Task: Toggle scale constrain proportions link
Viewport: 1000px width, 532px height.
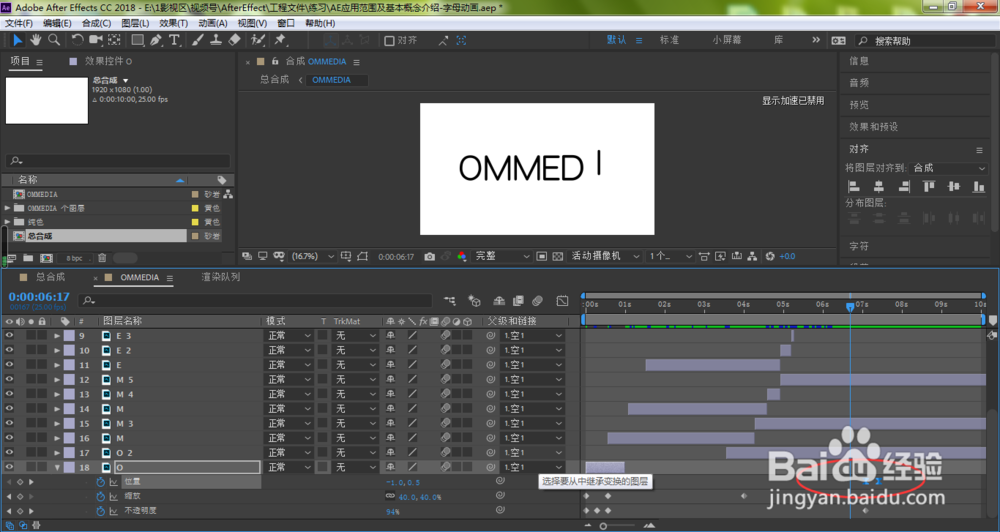Action: 390,496
